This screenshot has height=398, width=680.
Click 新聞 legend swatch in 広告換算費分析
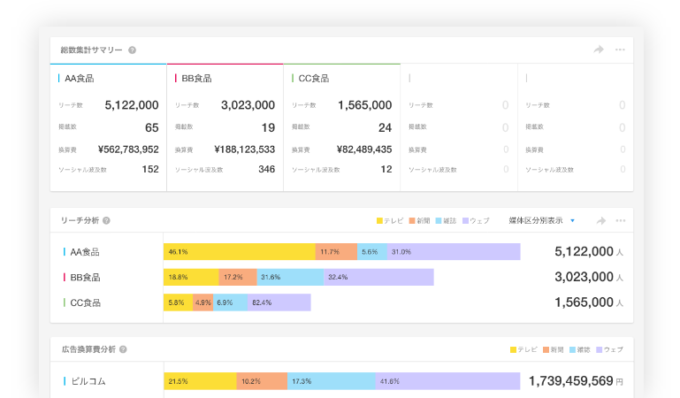pos(546,350)
